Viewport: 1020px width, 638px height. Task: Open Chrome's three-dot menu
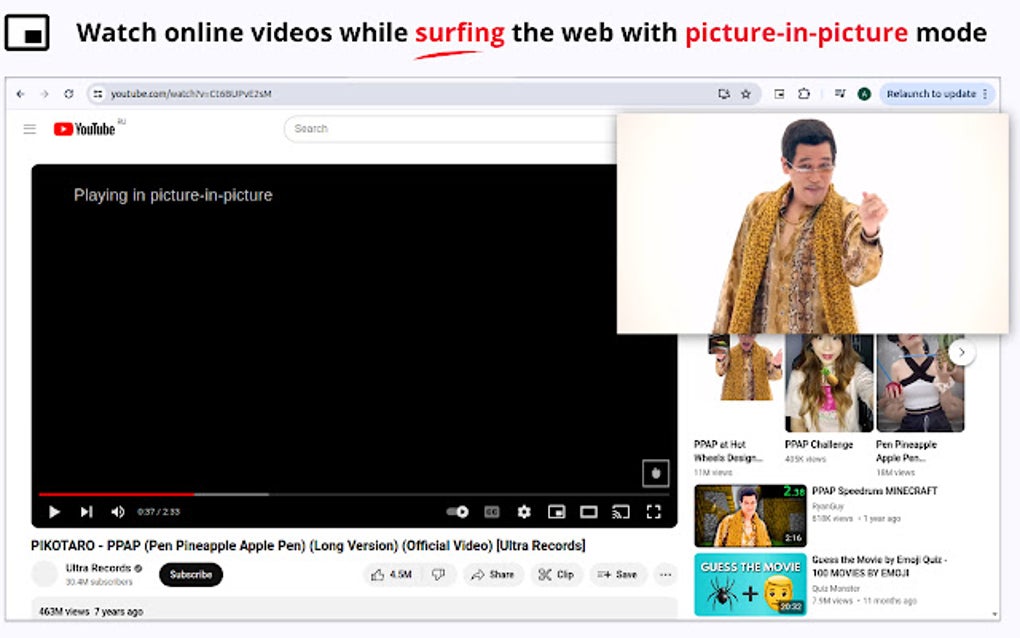click(x=985, y=94)
